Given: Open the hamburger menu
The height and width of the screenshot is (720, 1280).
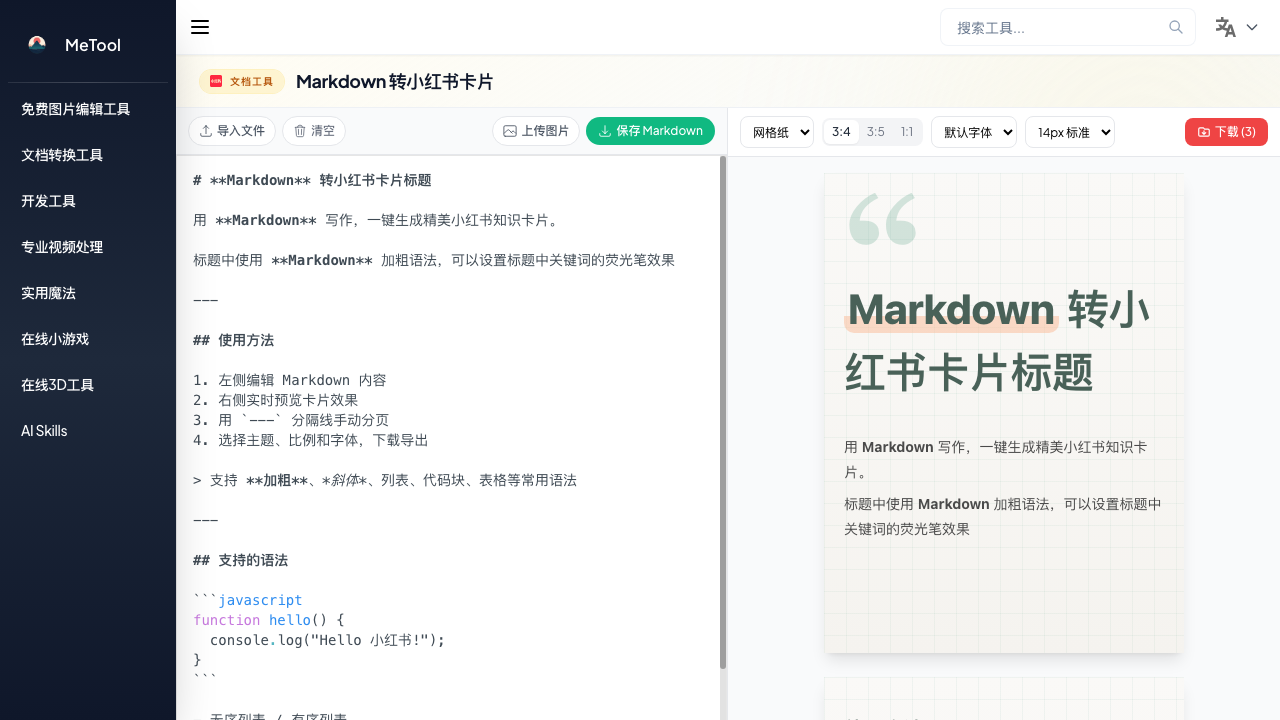Looking at the screenshot, I should (200, 27).
